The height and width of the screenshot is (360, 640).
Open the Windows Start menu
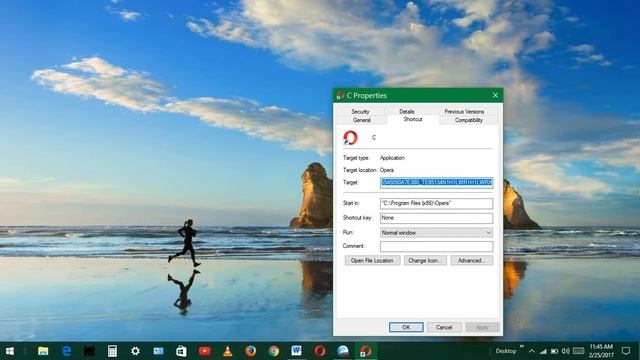click(9, 351)
